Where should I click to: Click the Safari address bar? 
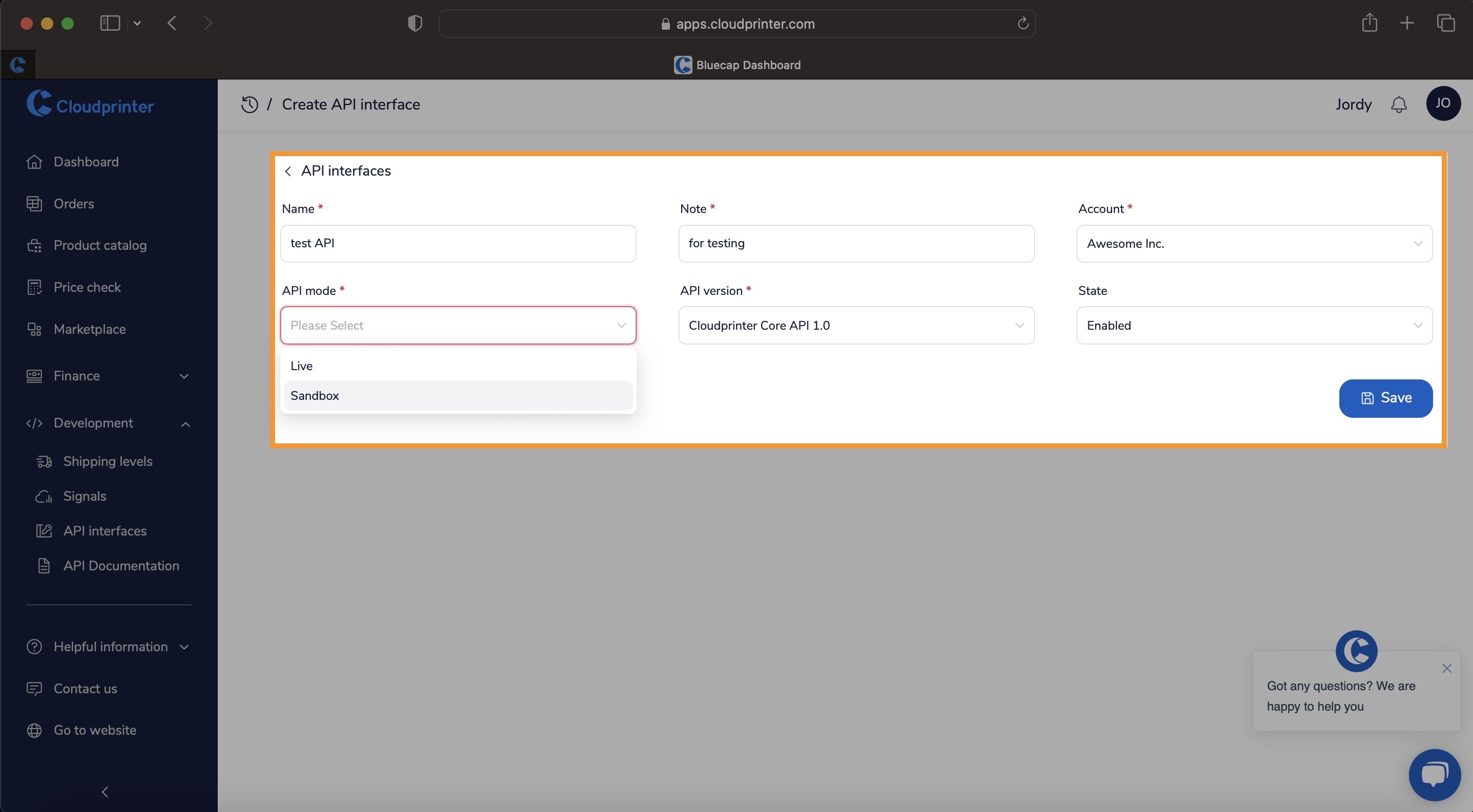(x=737, y=24)
